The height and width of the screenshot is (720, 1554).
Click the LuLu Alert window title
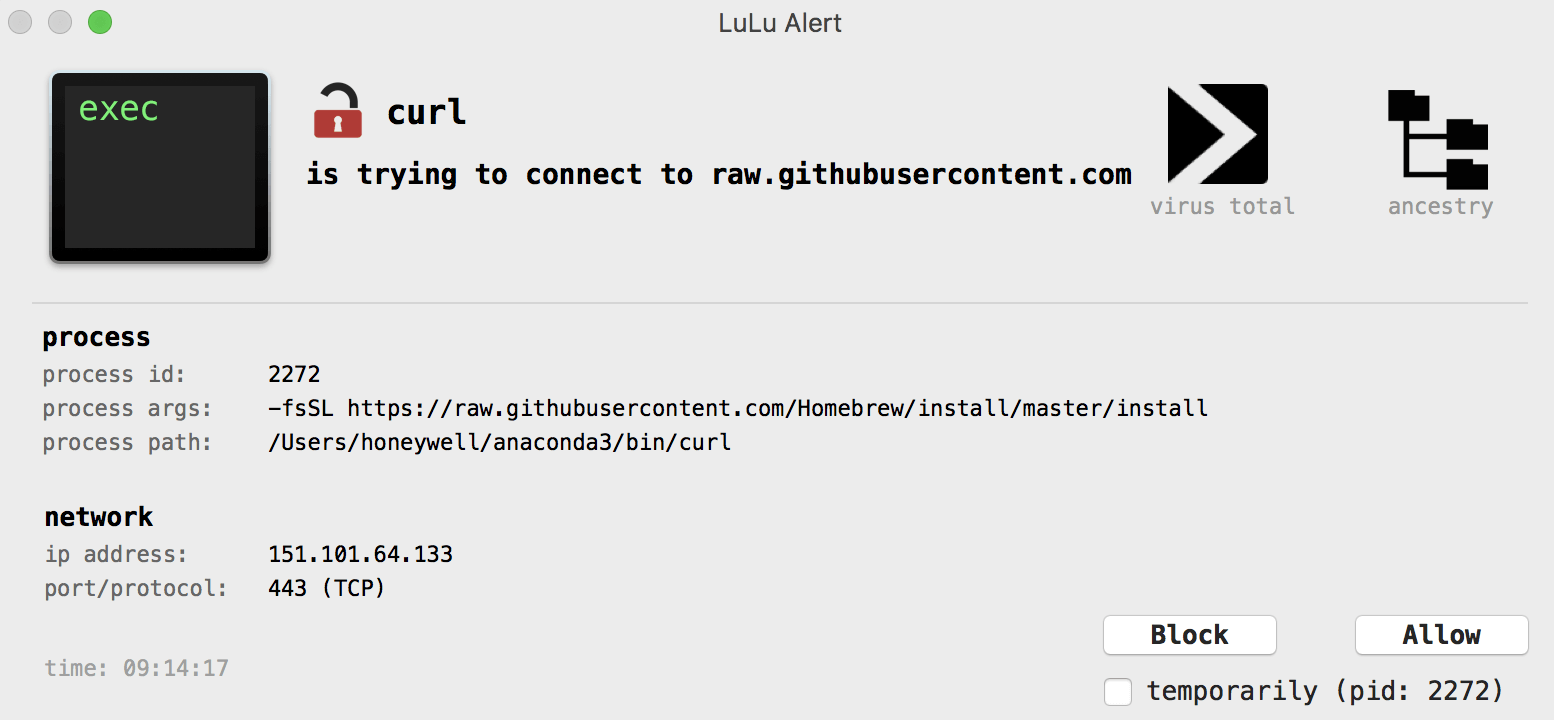(x=780, y=22)
